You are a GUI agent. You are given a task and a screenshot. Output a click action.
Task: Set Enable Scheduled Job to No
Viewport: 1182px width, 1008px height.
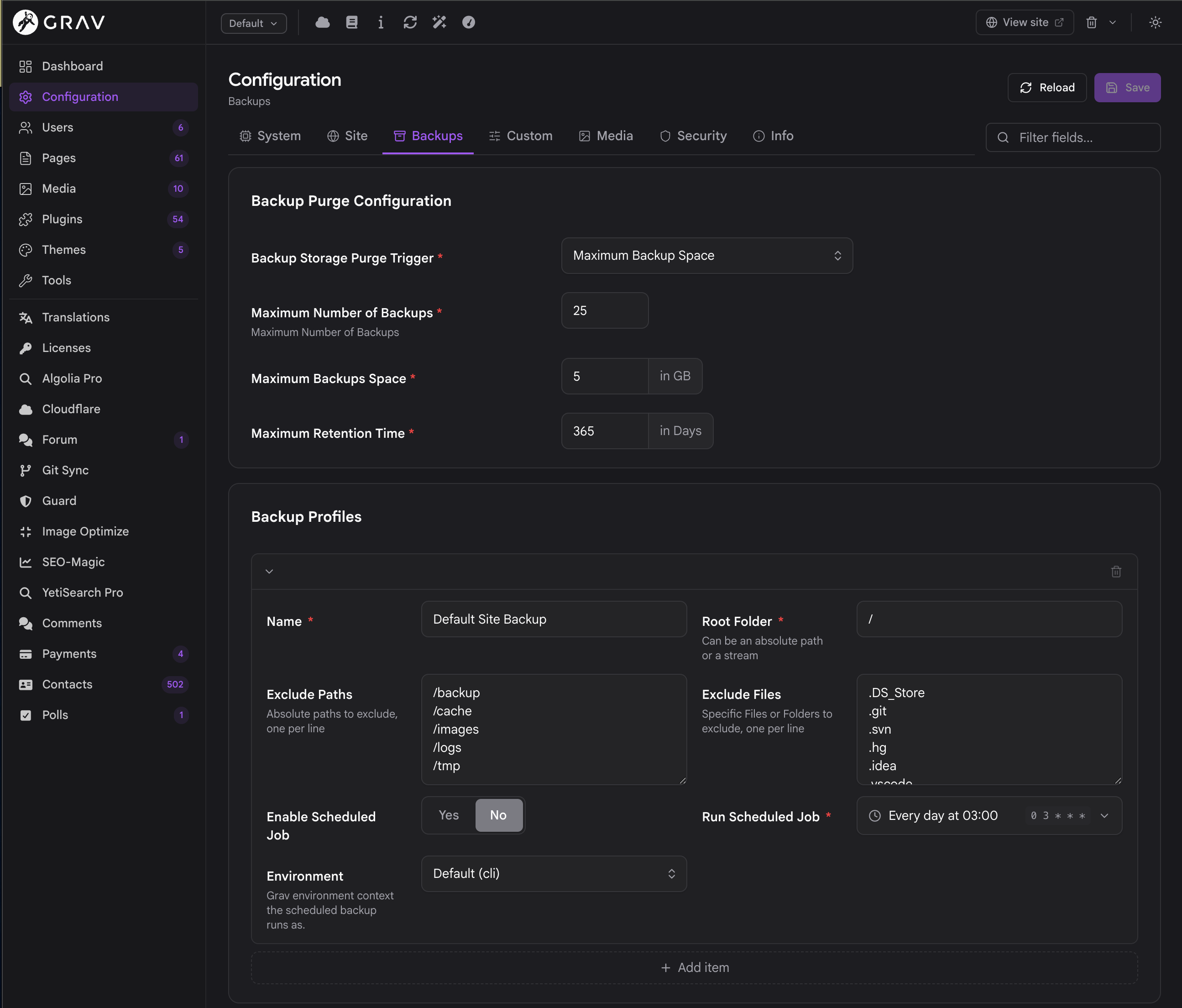point(498,815)
